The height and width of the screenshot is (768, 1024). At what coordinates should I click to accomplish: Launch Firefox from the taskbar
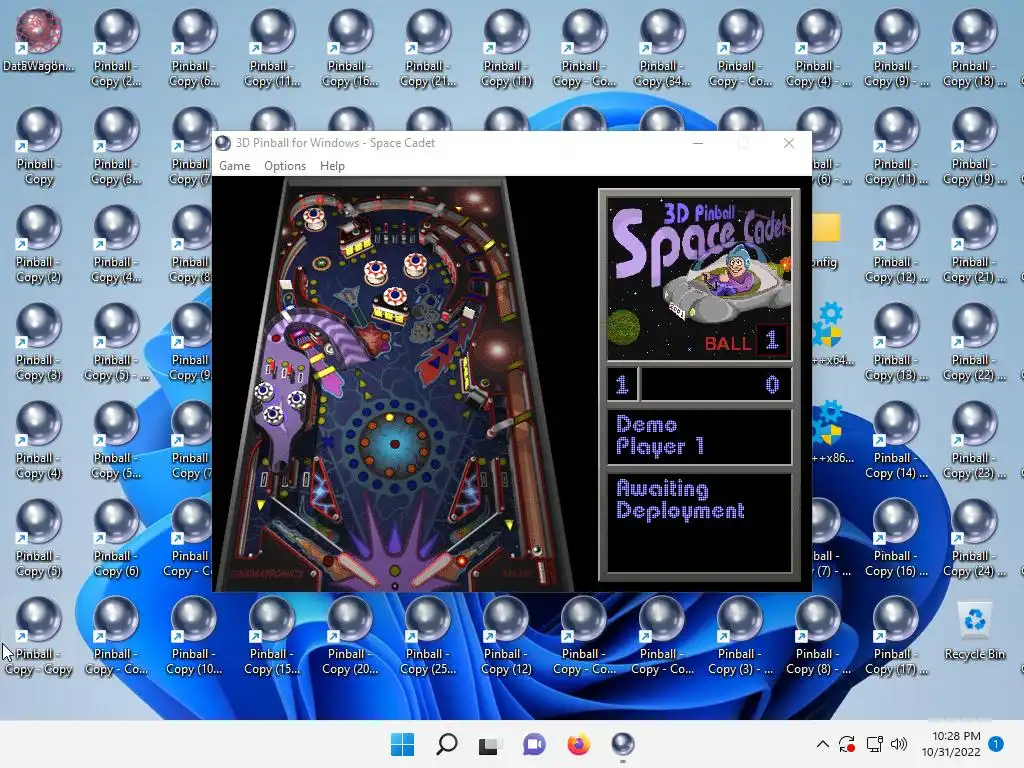point(579,744)
